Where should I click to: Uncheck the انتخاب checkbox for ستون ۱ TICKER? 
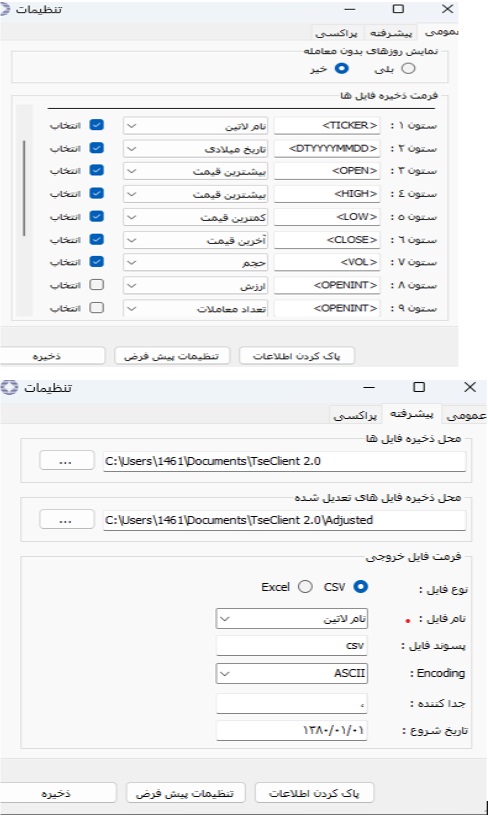96,125
